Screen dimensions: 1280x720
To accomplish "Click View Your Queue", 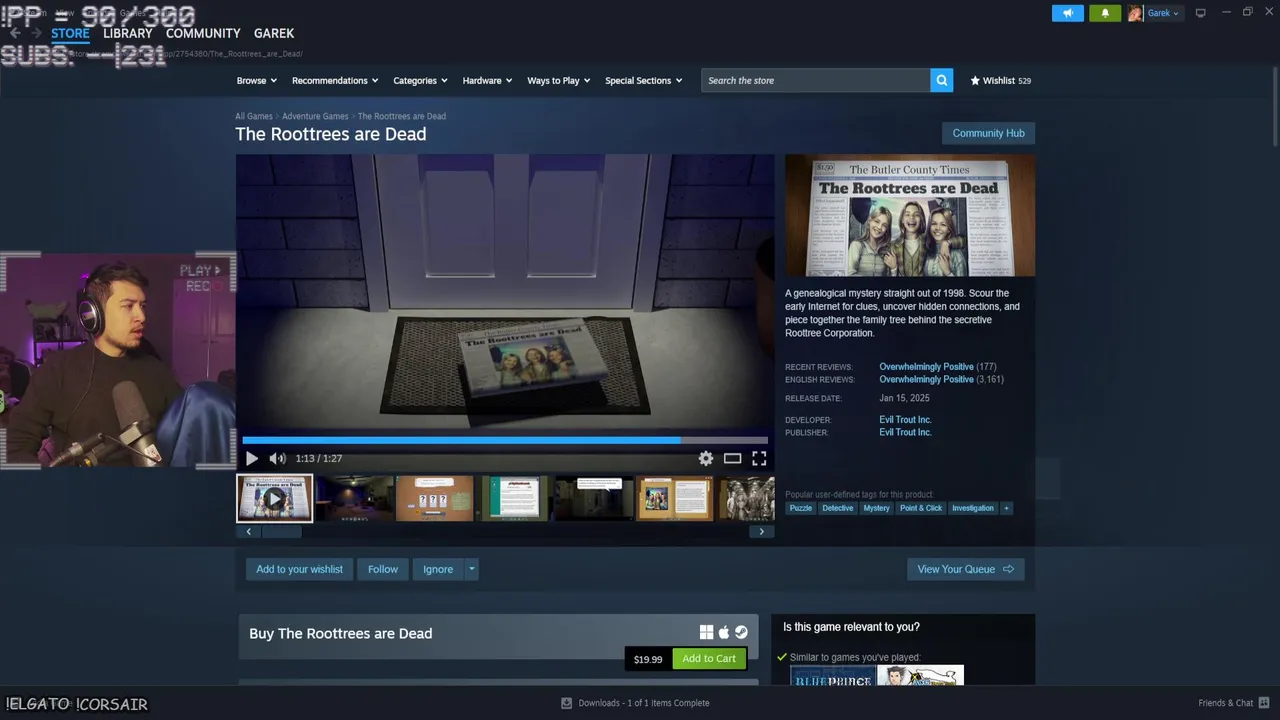I will pyautogui.click(x=965, y=569).
